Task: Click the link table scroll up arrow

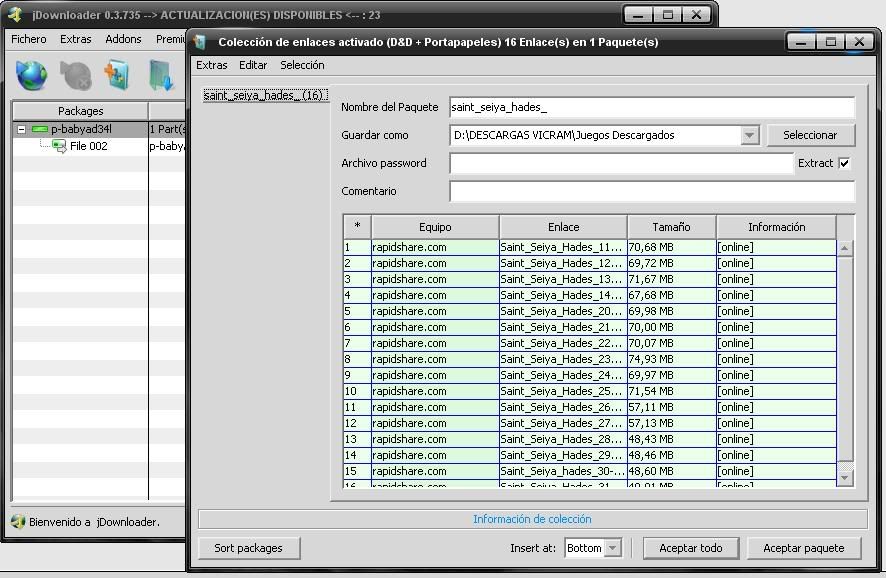Action: coord(844,247)
